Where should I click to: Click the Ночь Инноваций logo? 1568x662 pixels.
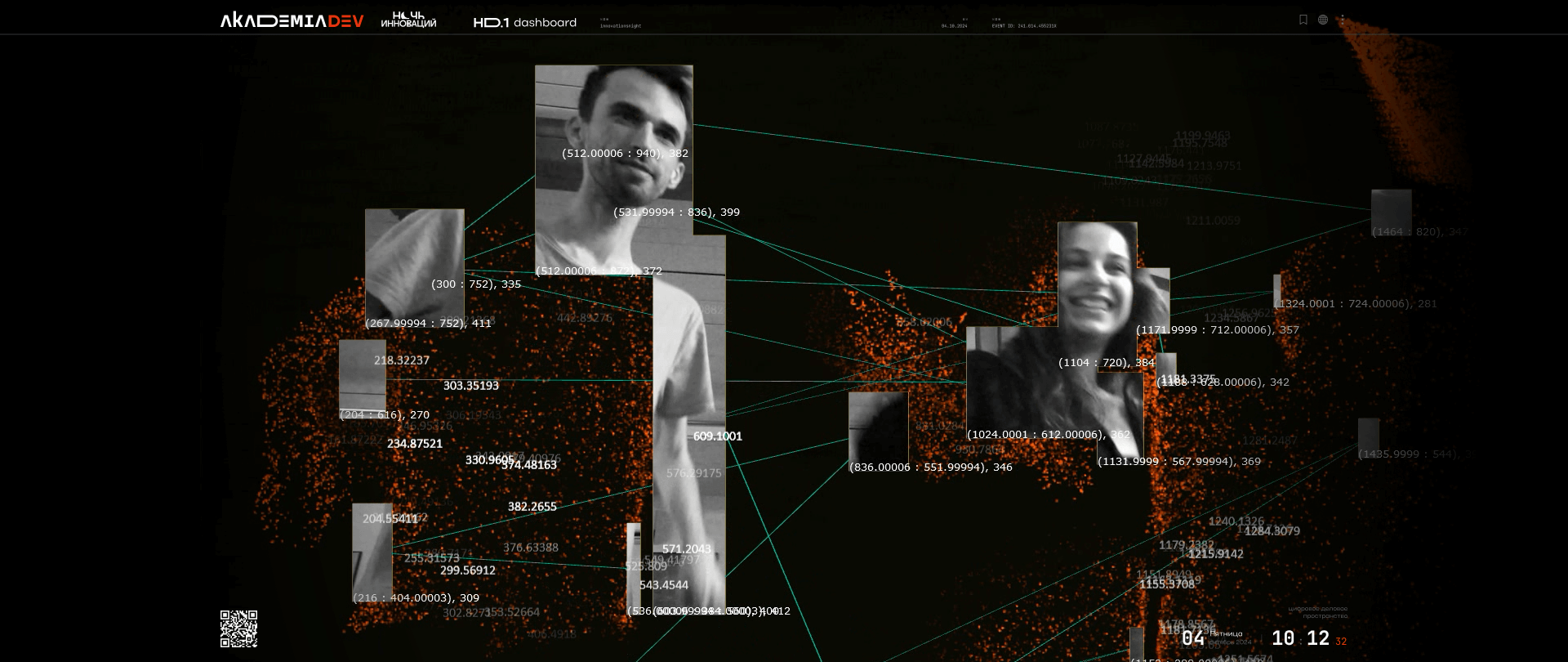point(408,20)
